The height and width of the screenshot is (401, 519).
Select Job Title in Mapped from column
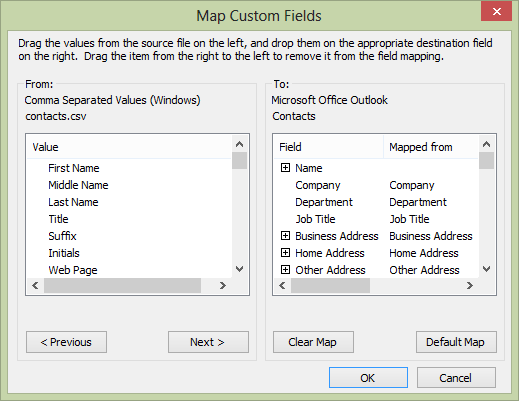tap(409, 219)
